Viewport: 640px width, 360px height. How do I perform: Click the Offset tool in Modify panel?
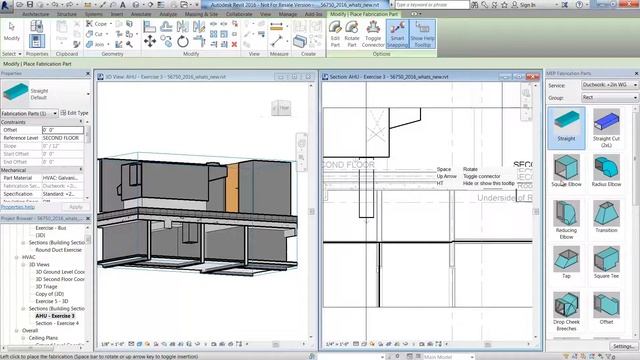tap(166, 27)
